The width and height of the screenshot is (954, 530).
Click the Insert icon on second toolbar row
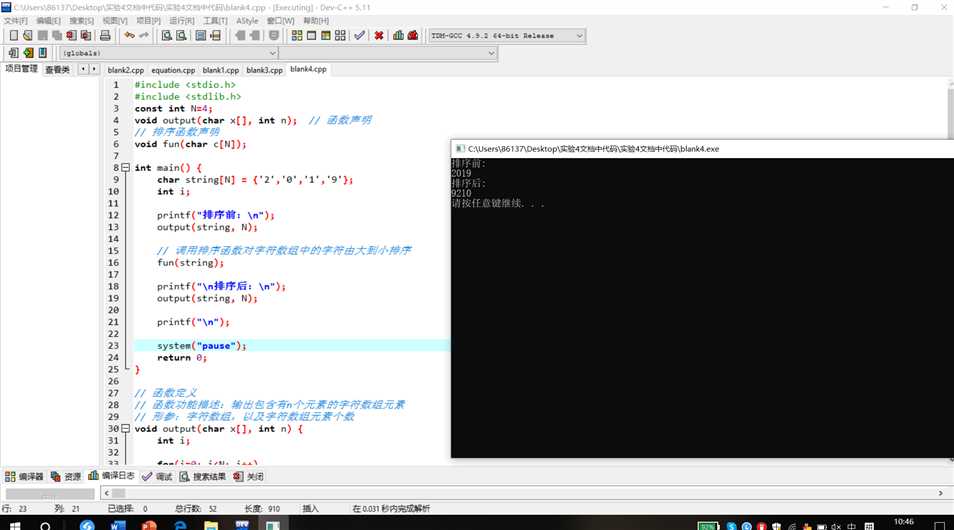[13, 53]
